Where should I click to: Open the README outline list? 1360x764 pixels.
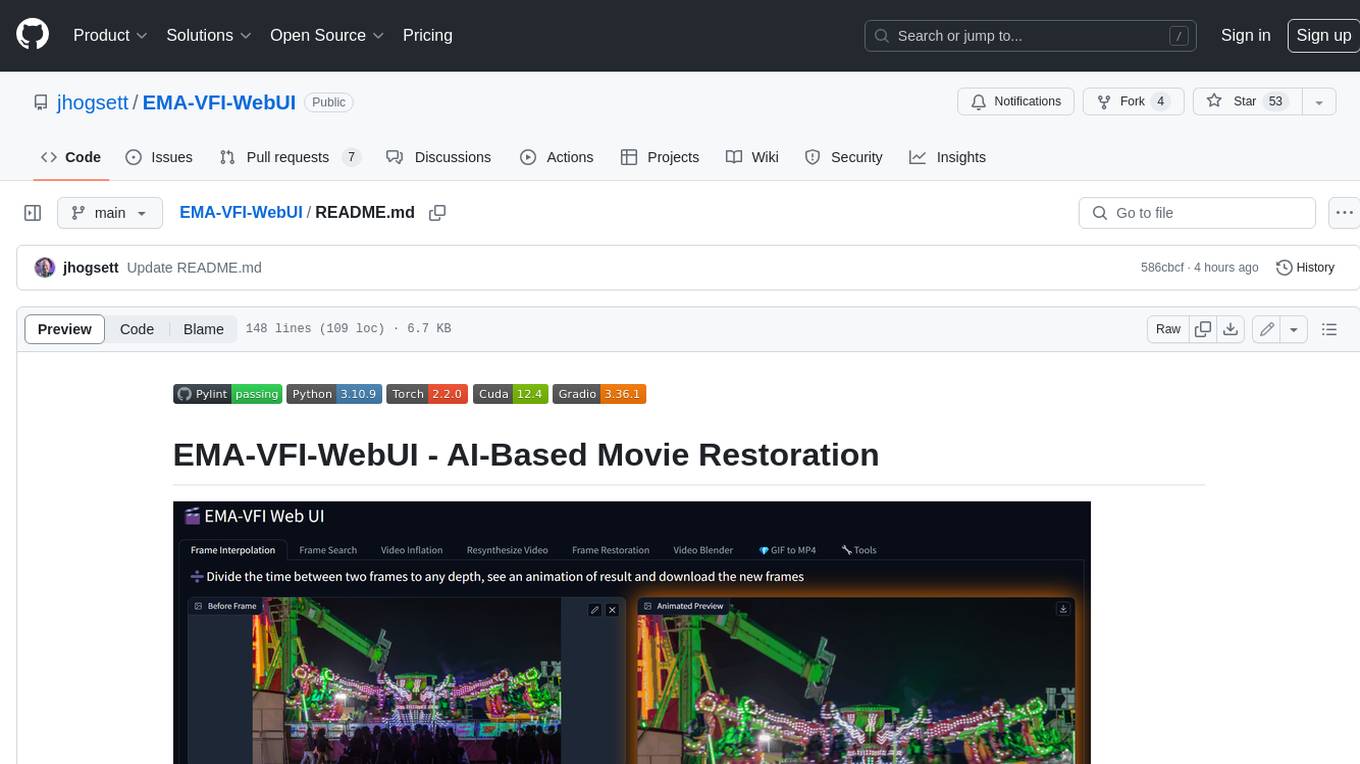pyautogui.click(x=1329, y=329)
